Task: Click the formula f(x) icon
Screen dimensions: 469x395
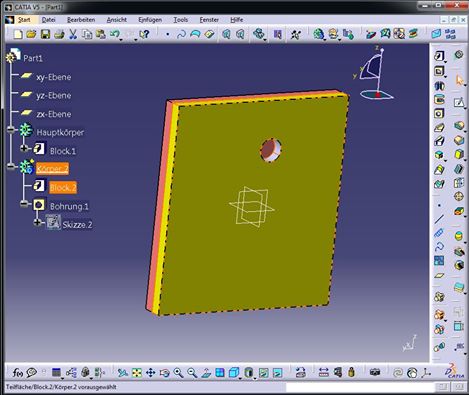Action: (18, 372)
